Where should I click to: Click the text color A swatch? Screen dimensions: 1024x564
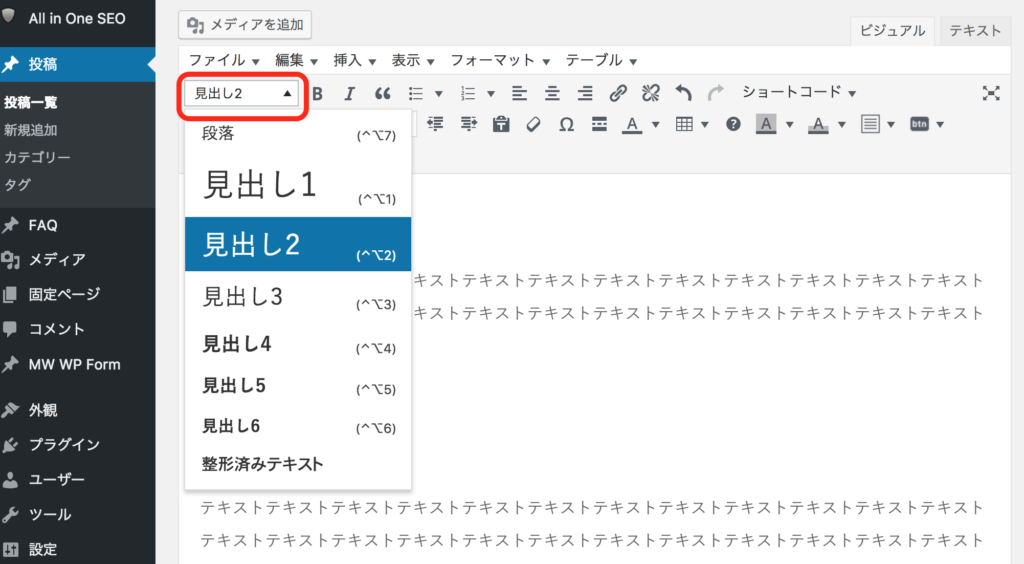632,125
